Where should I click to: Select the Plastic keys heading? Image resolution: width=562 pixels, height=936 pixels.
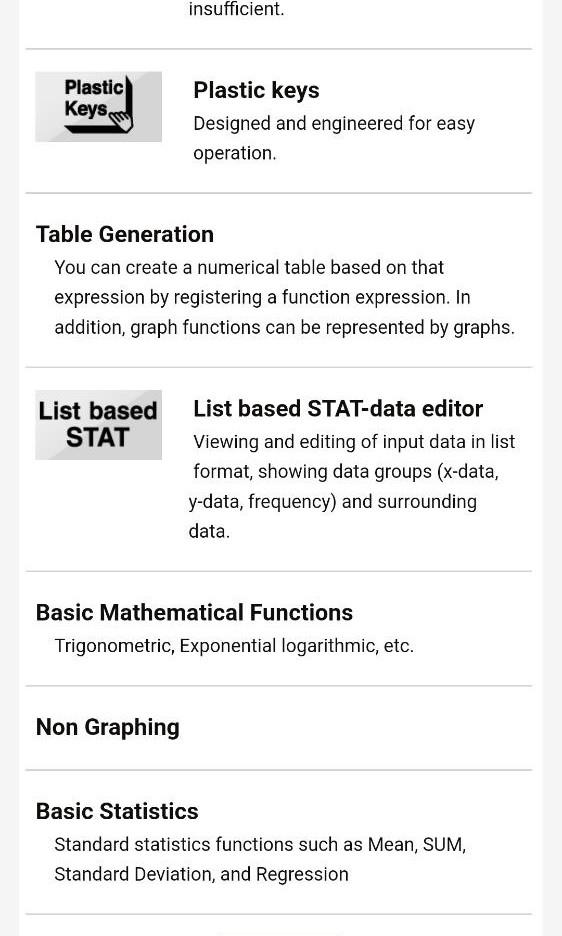pyautogui.click(x=256, y=91)
